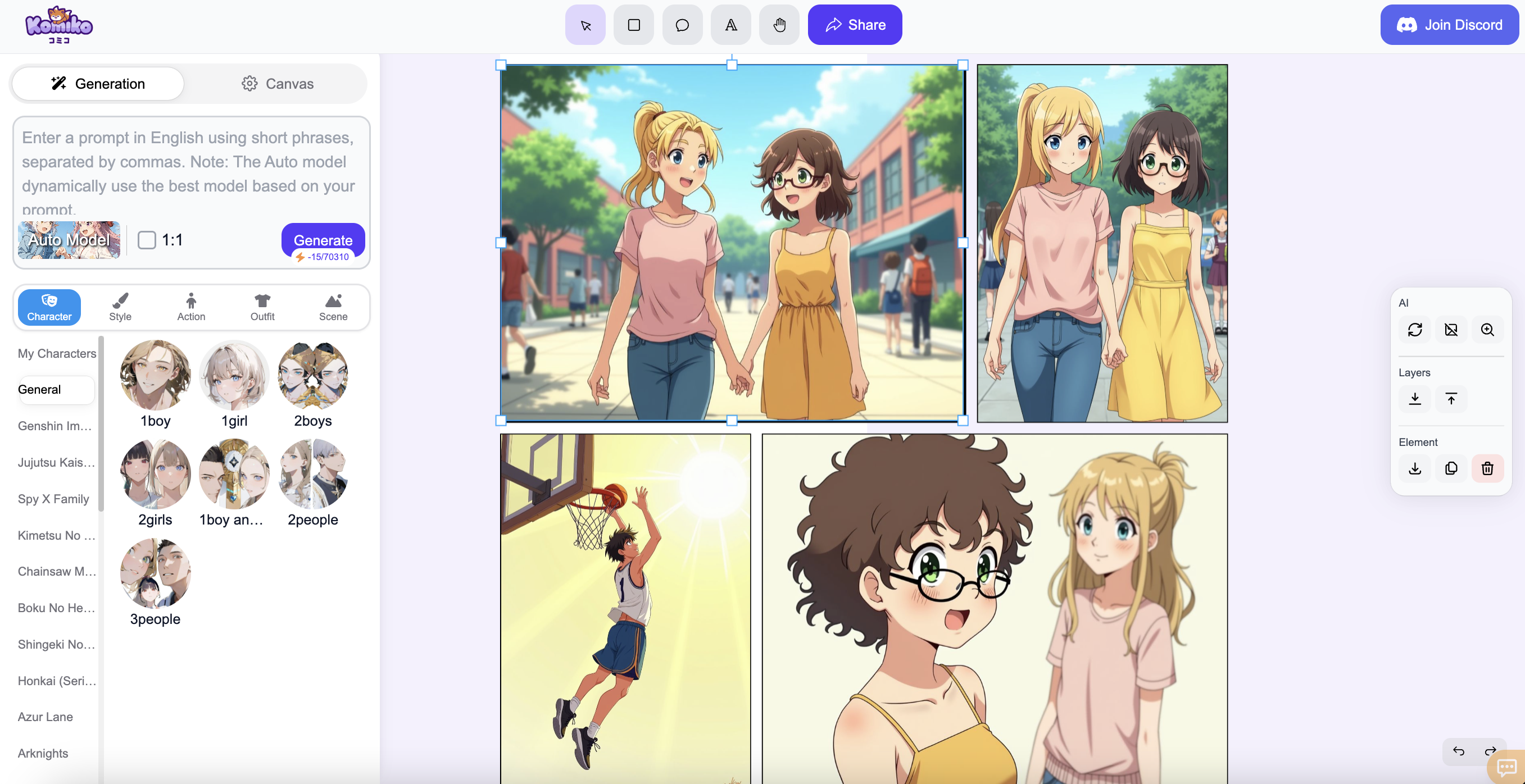Screen dimensions: 1525x784
Task: Switch to the Generation tab
Action: point(98,84)
